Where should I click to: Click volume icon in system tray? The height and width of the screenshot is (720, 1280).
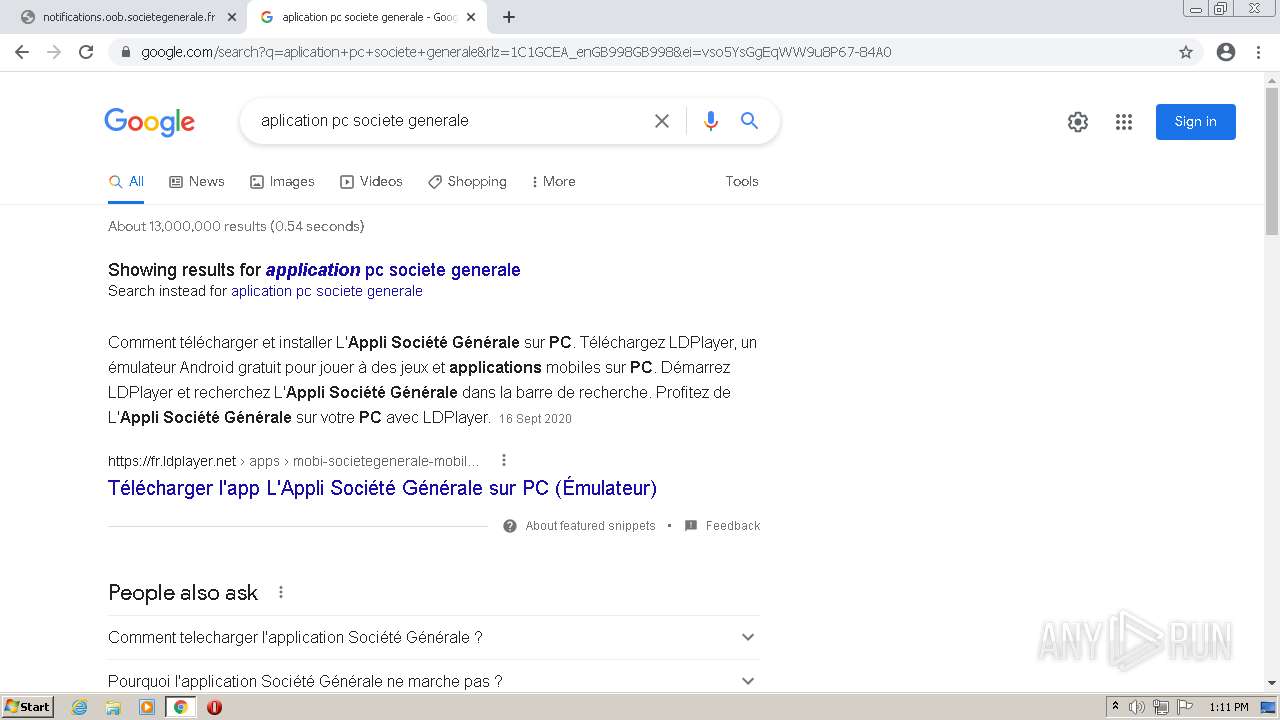point(1138,707)
